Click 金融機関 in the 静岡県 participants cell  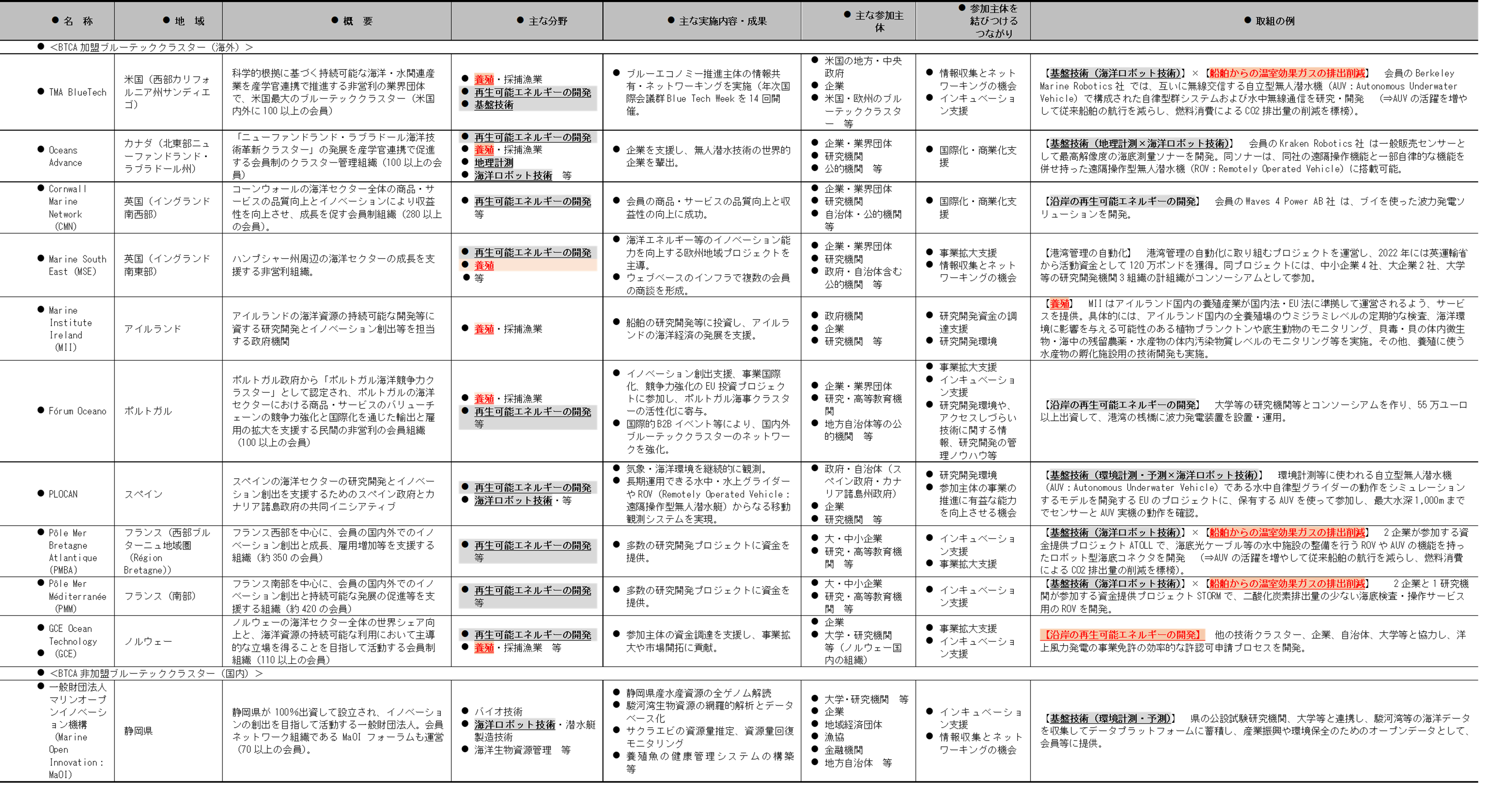(844, 750)
